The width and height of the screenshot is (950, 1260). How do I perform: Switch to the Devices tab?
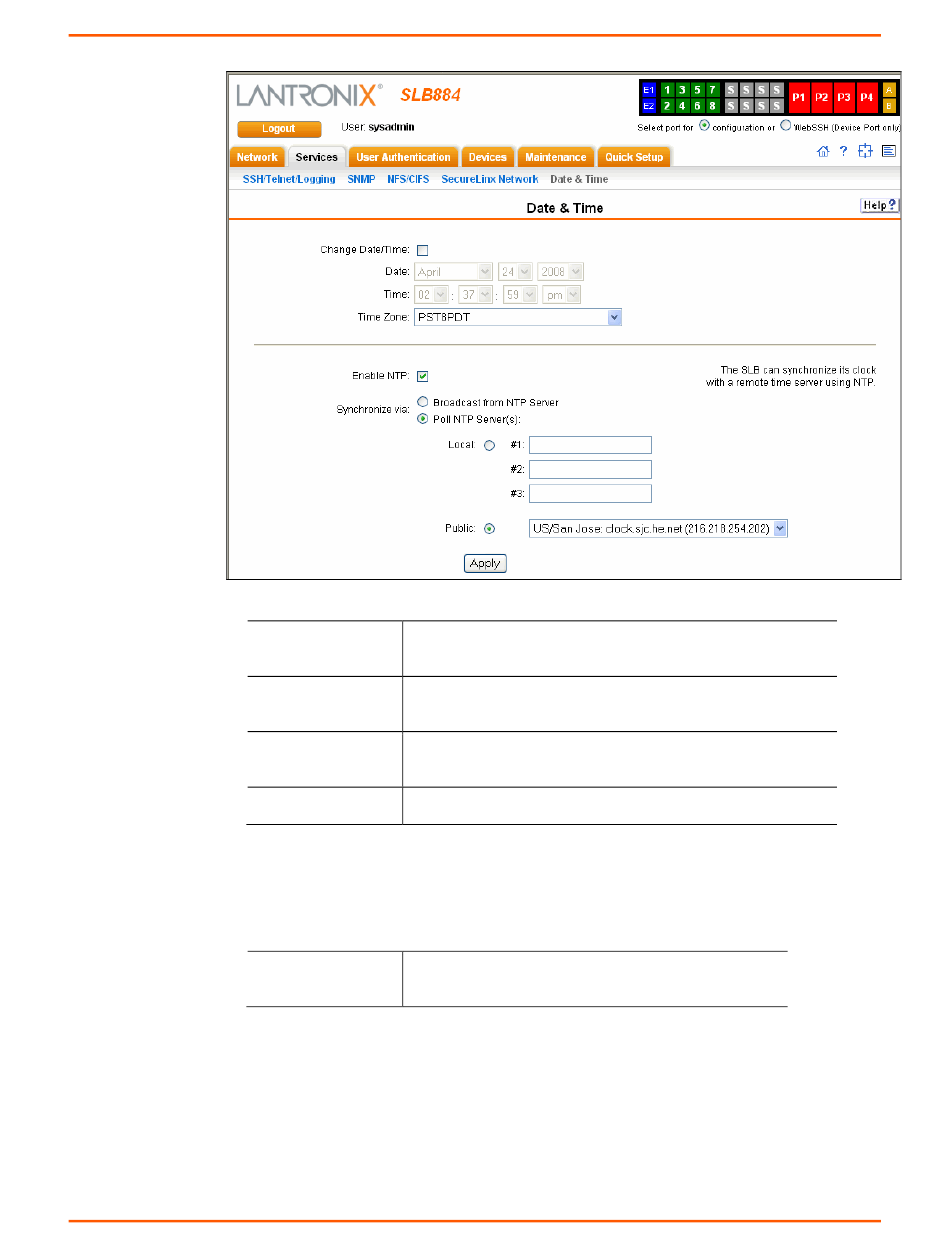pos(488,157)
